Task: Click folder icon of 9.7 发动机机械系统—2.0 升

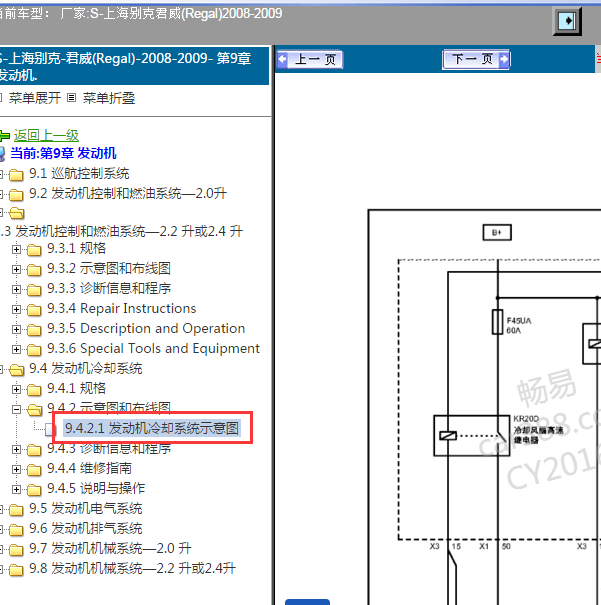Action: coord(16,550)
